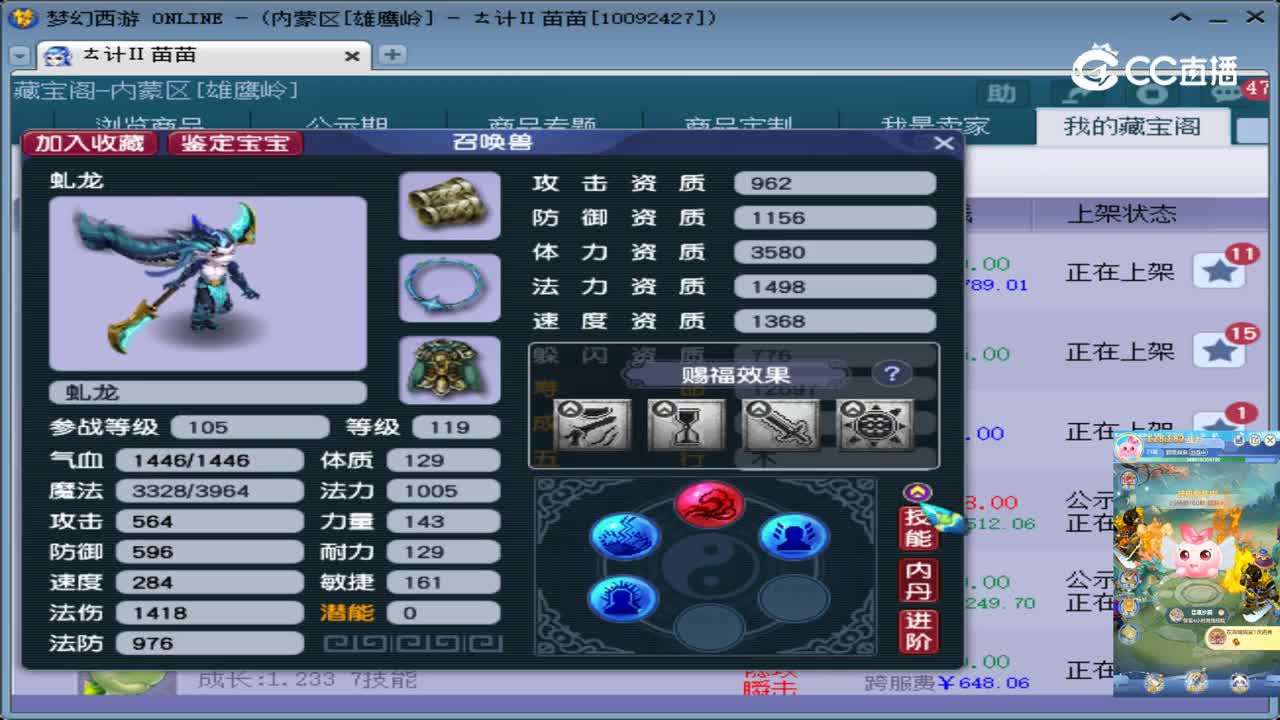Click the 鉴定宝宝 button
Screen dimensions: 1280x720
(x=235, y=143)
